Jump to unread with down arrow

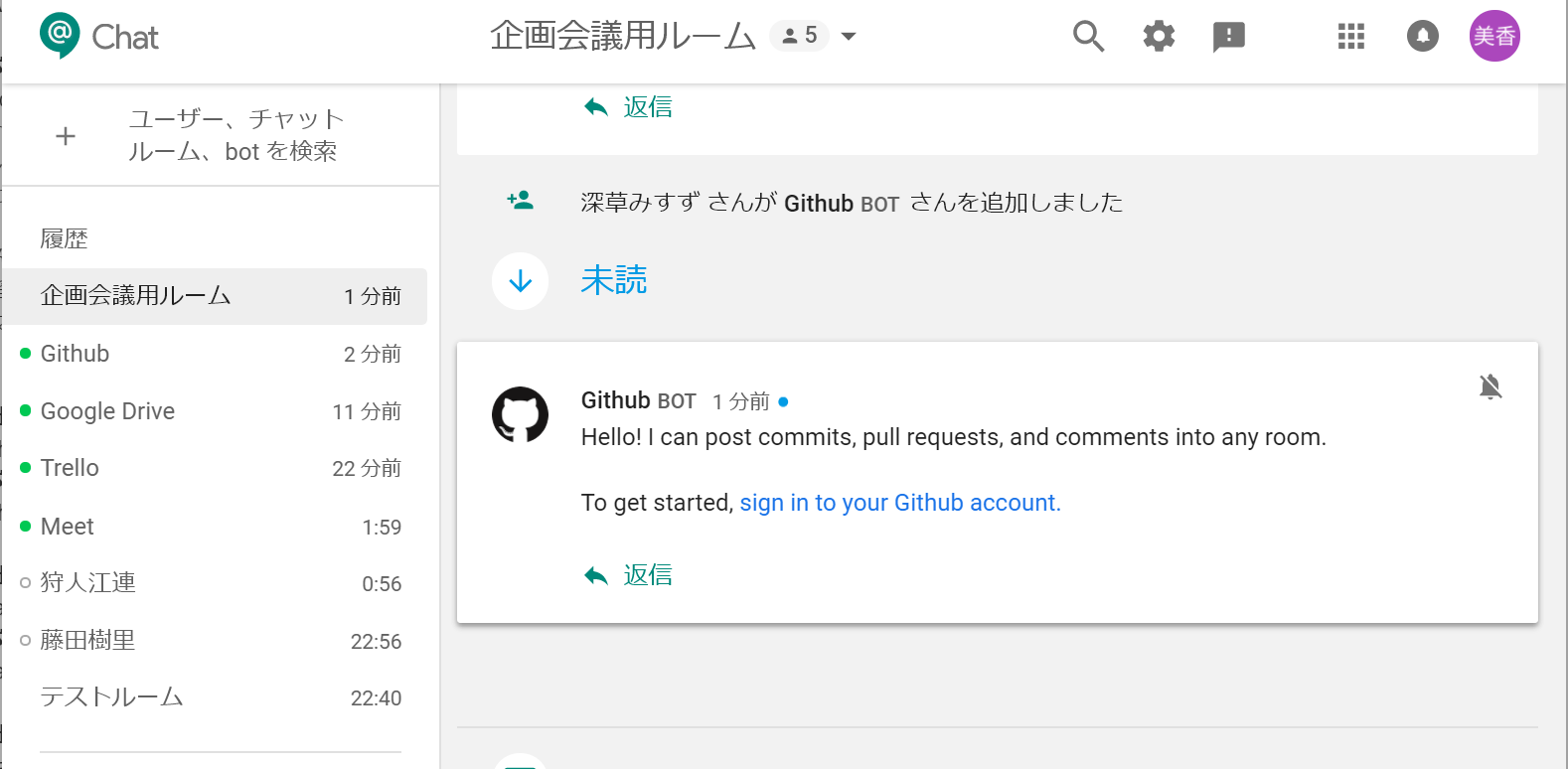pyautogui.click(x=520, y=281)
